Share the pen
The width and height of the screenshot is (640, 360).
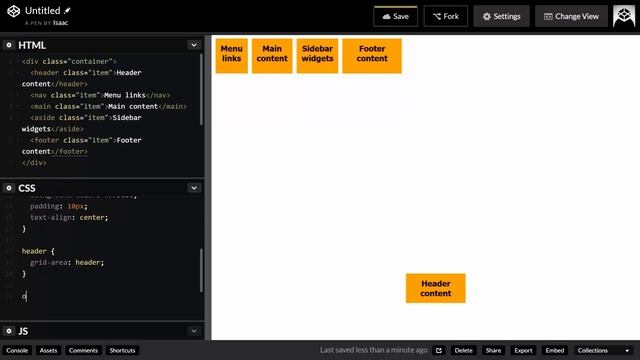coord(493,350)
